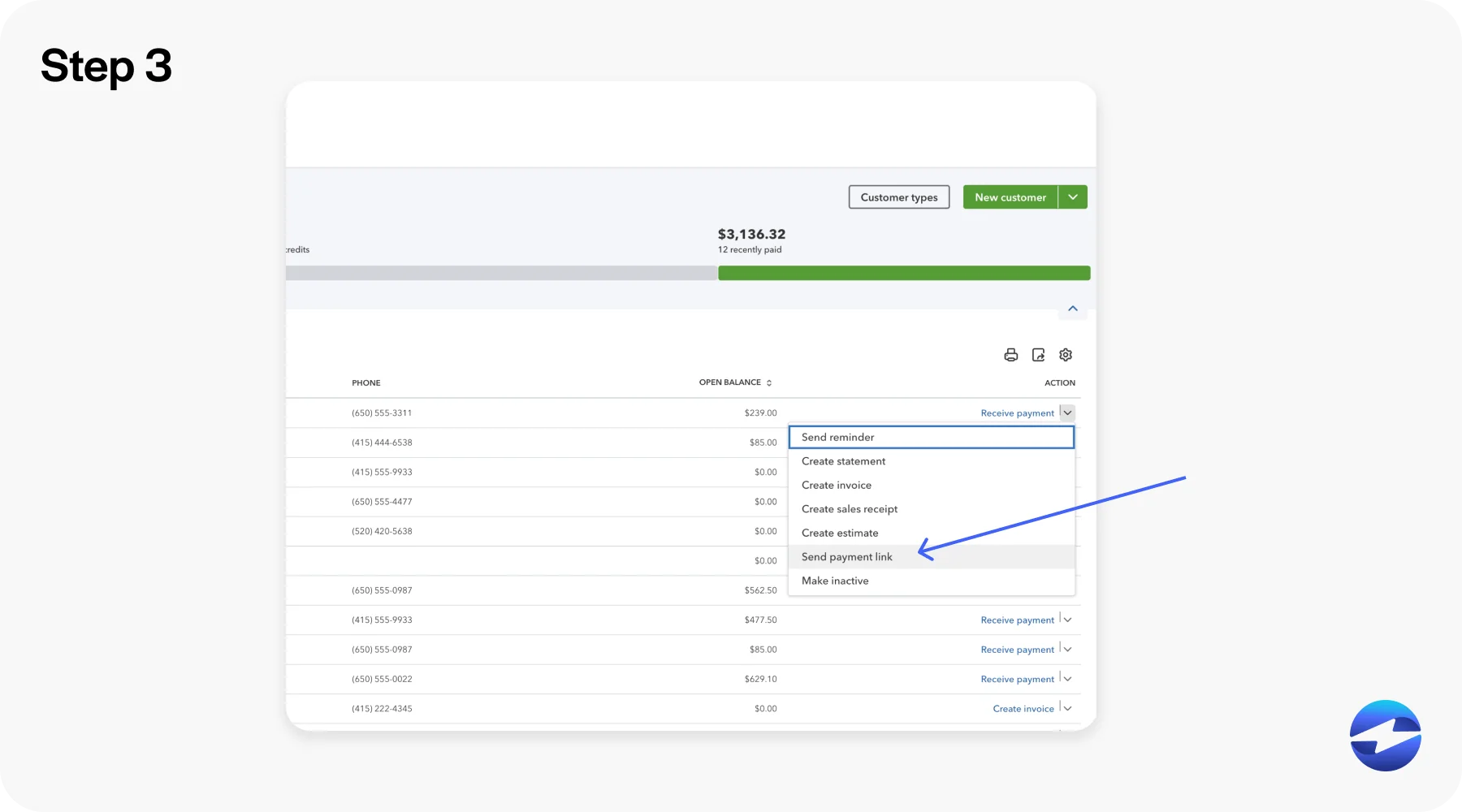Click the $3,136.32 recently paid amount
The image size is (1462, 812).
tap(751, 234)
